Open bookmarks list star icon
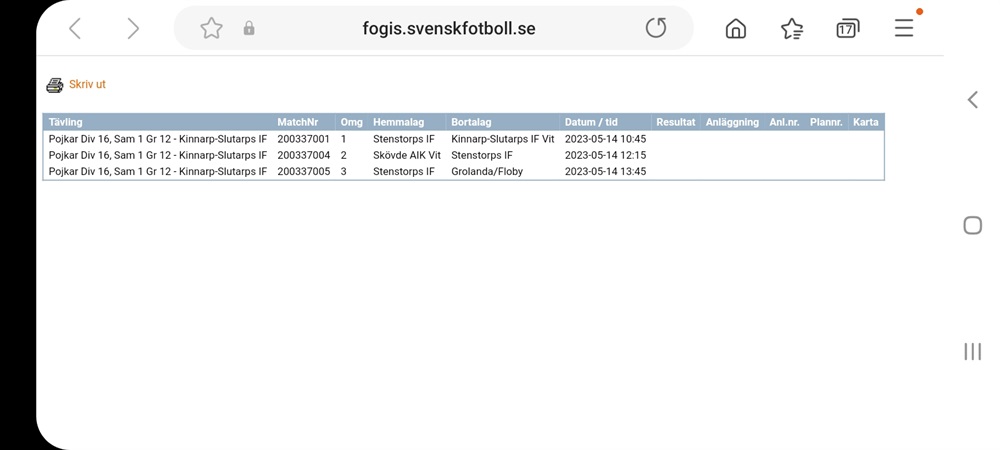This screenshot has height=450, width=1000. (791, 28)
